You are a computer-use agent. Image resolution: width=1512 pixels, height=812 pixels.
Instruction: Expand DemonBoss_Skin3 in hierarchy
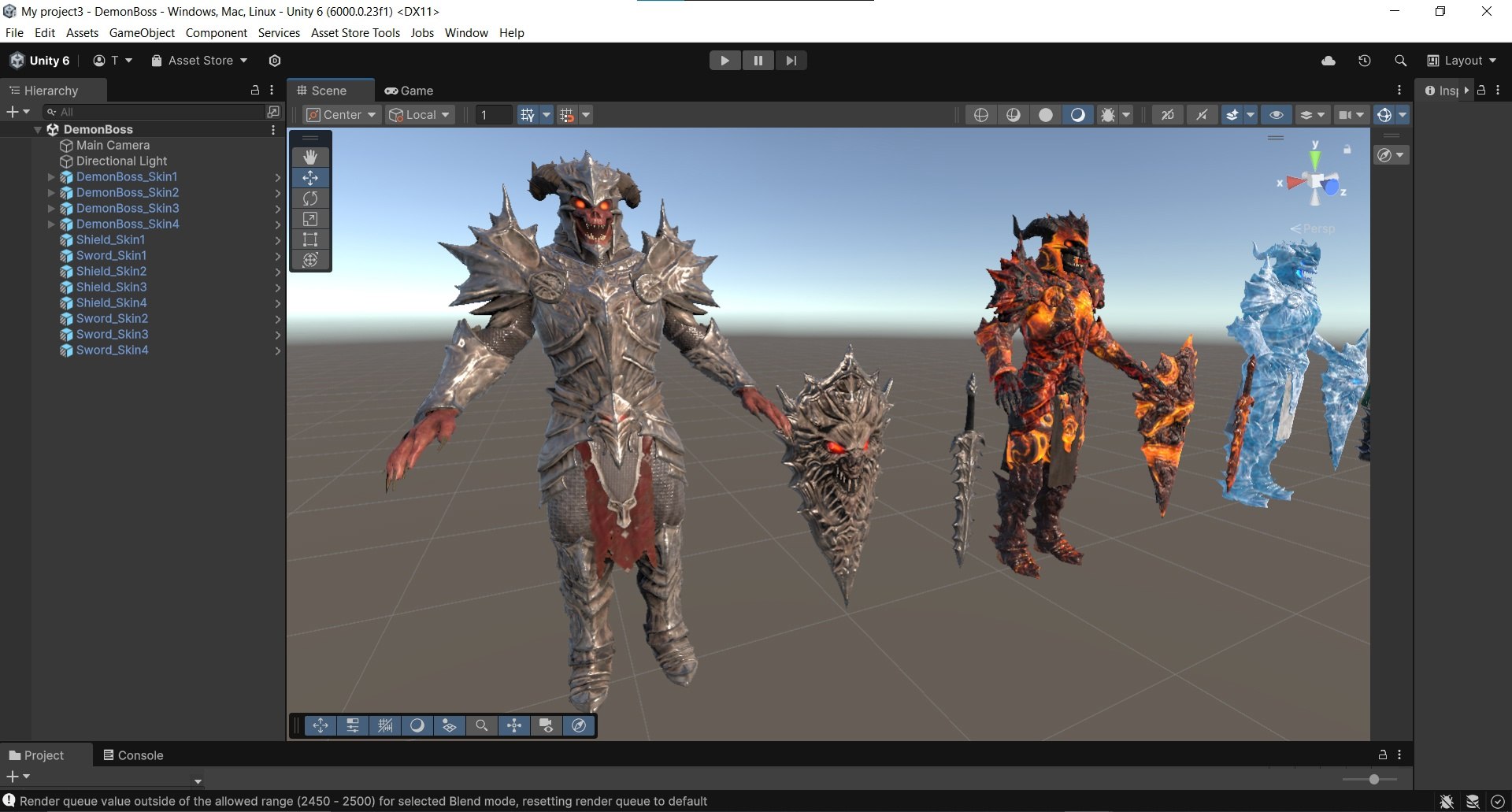point(51,209)
